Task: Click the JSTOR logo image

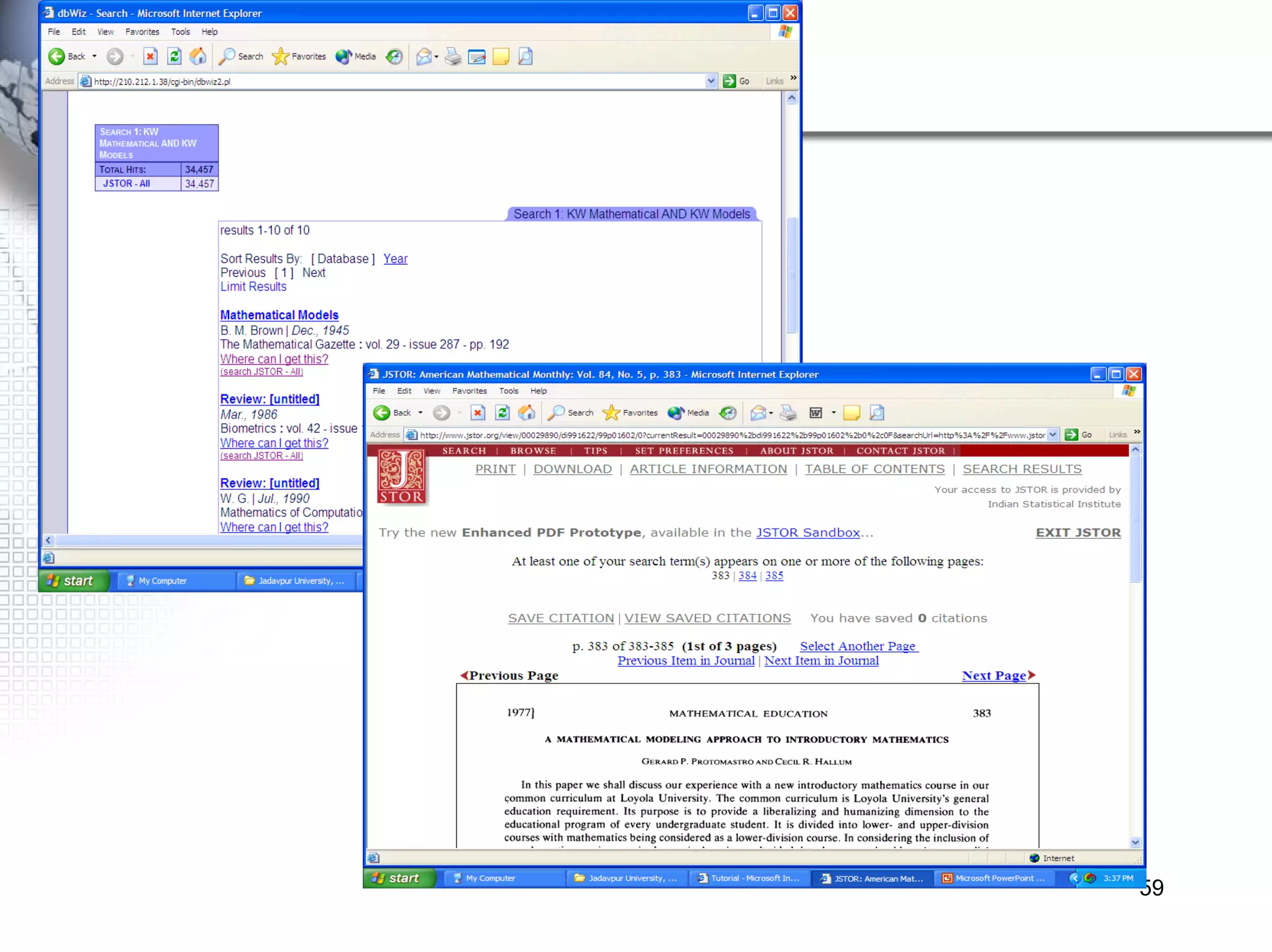Action: (401, 477)
